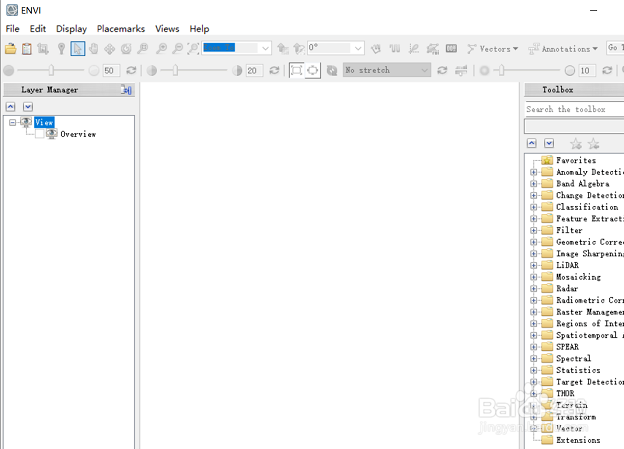Viewport: 624px width, 449px height.
Task: Open the Display menu
Action: tap(72, 29)
